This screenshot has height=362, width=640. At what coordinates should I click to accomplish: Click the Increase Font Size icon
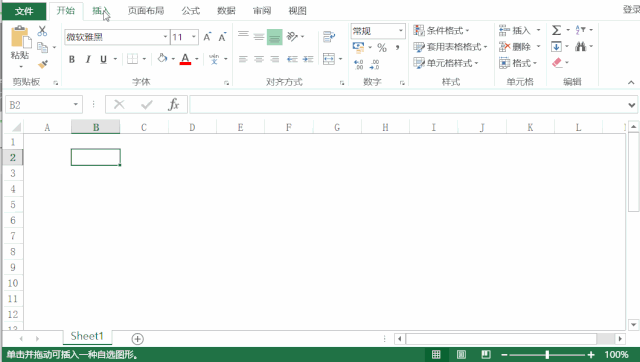(207, 37)
